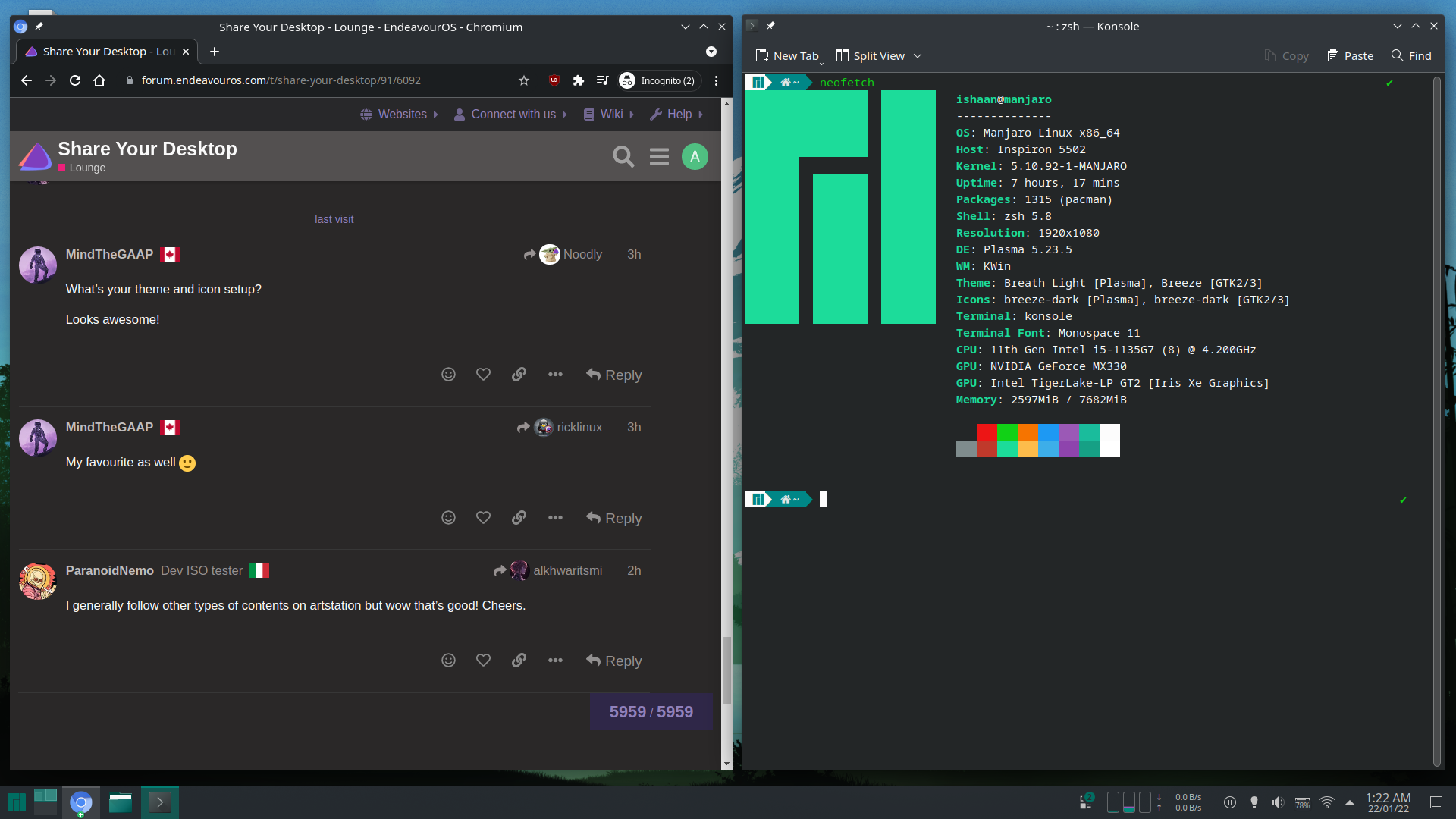
Task: Switch to Konsole in the taskbar
Action: coord(159,802)
